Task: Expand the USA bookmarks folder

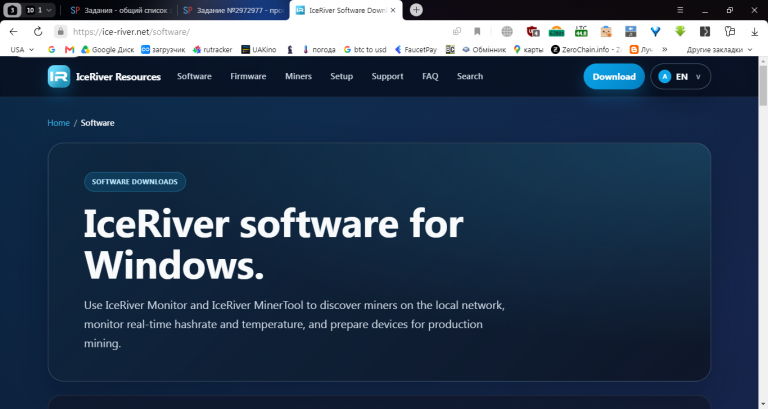Action: click(22, 49)
